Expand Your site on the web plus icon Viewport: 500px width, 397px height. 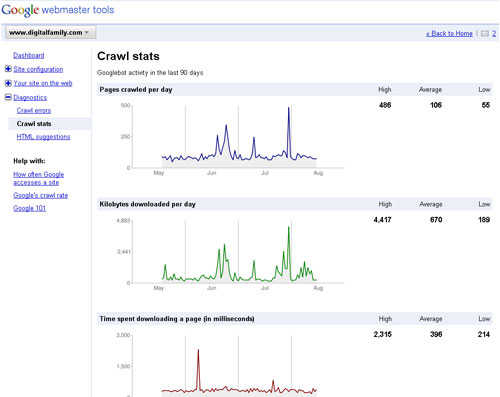pos(8,83)
